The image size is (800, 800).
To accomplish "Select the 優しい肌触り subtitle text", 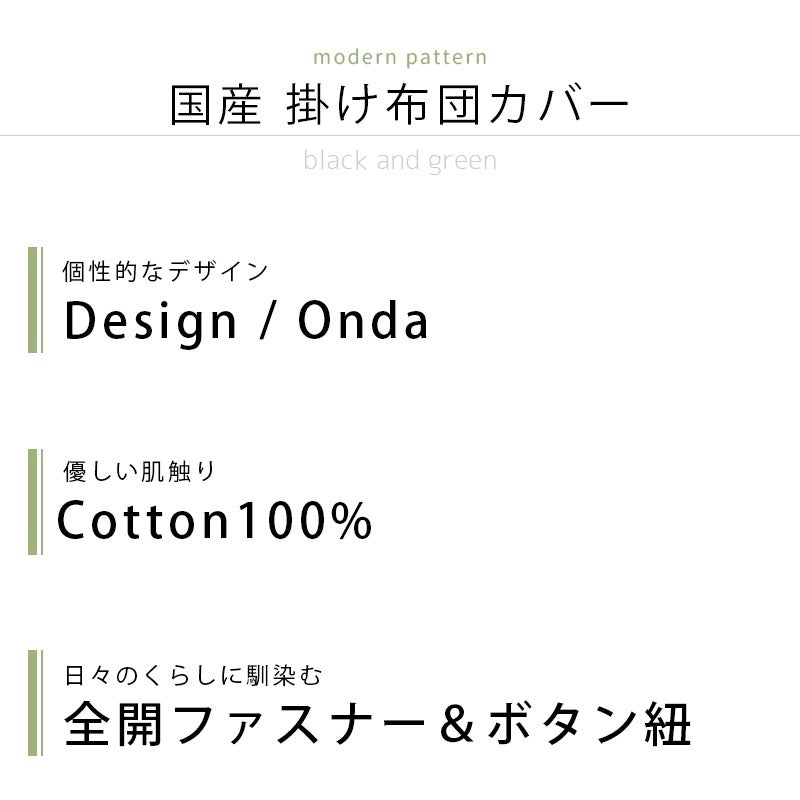I will pos(140,471).
